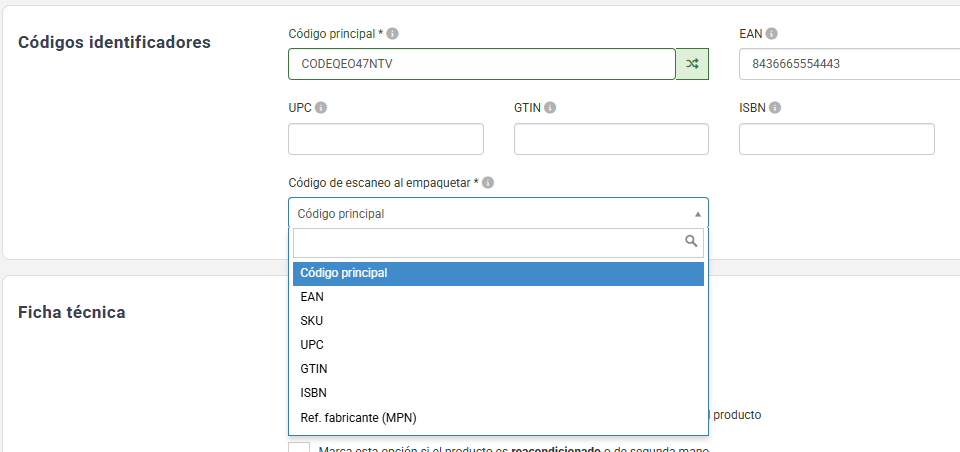Pick GTIN from the dropdown options
This screenshot has height=452, width=960.
coord(314,369)
